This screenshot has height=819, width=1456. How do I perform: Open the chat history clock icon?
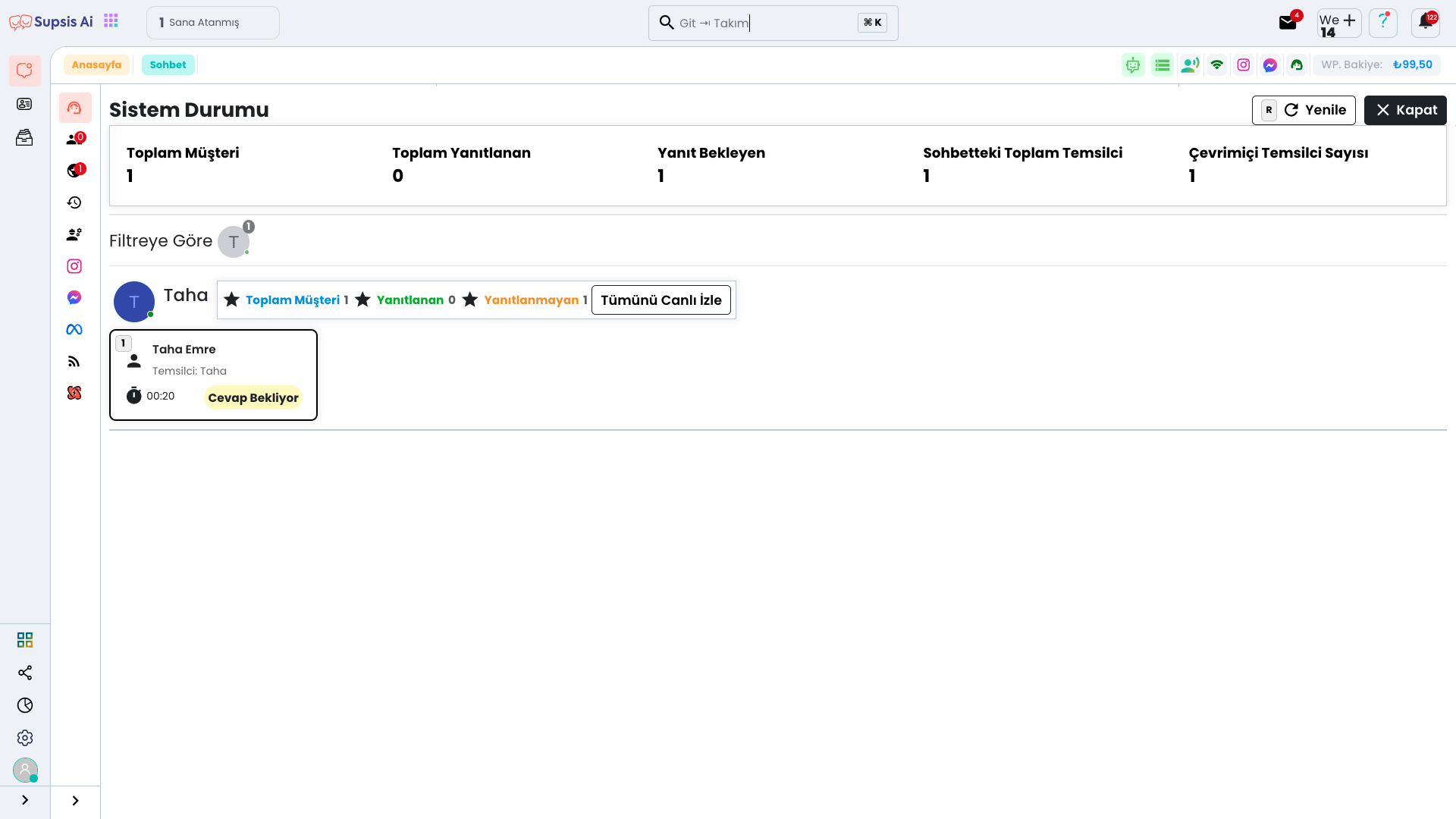74,202
